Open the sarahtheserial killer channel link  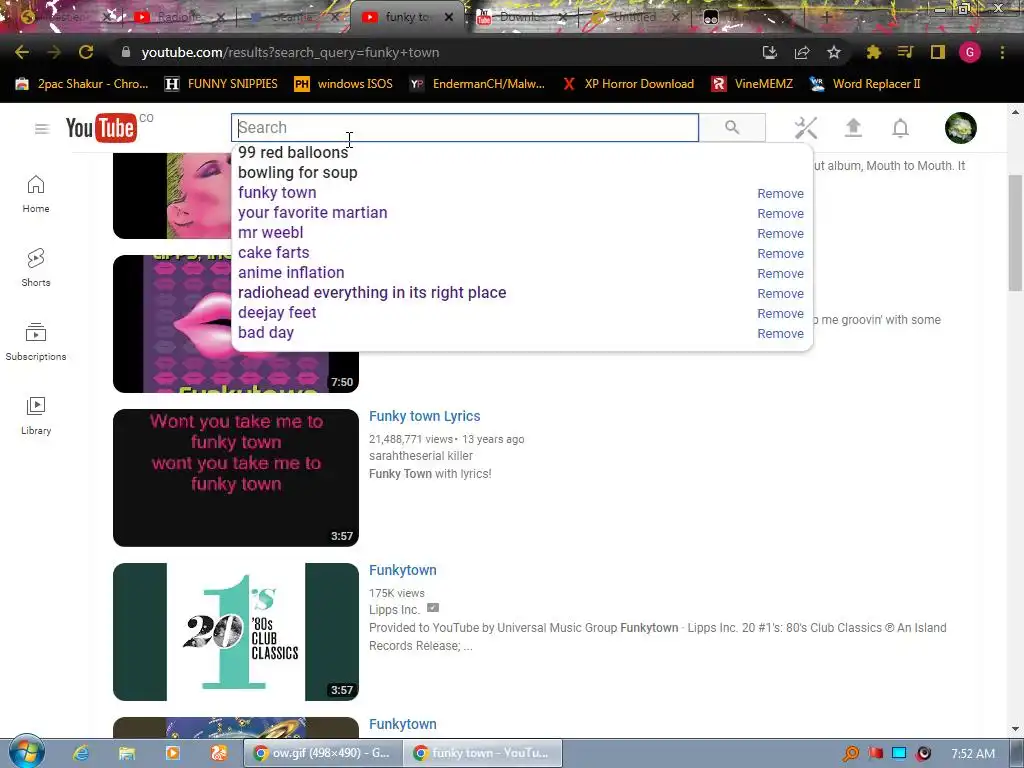click(421, 456)
